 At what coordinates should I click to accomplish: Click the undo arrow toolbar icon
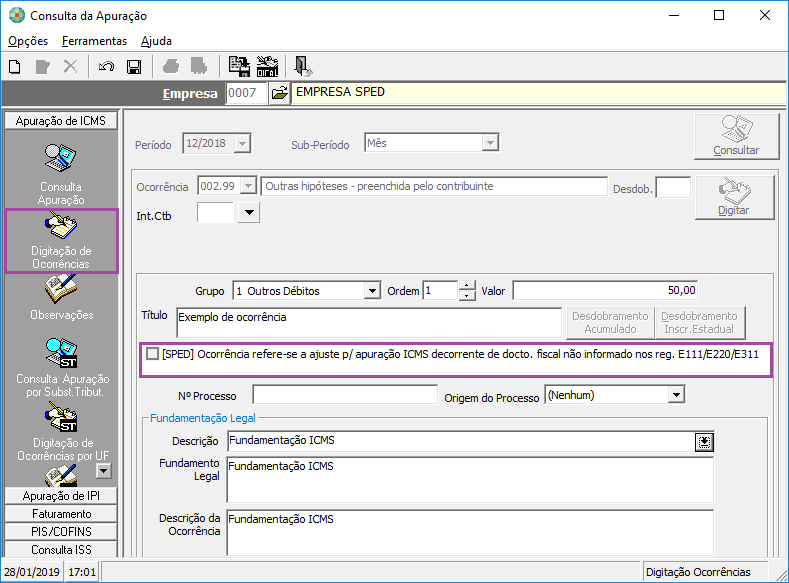coord(106,67)
